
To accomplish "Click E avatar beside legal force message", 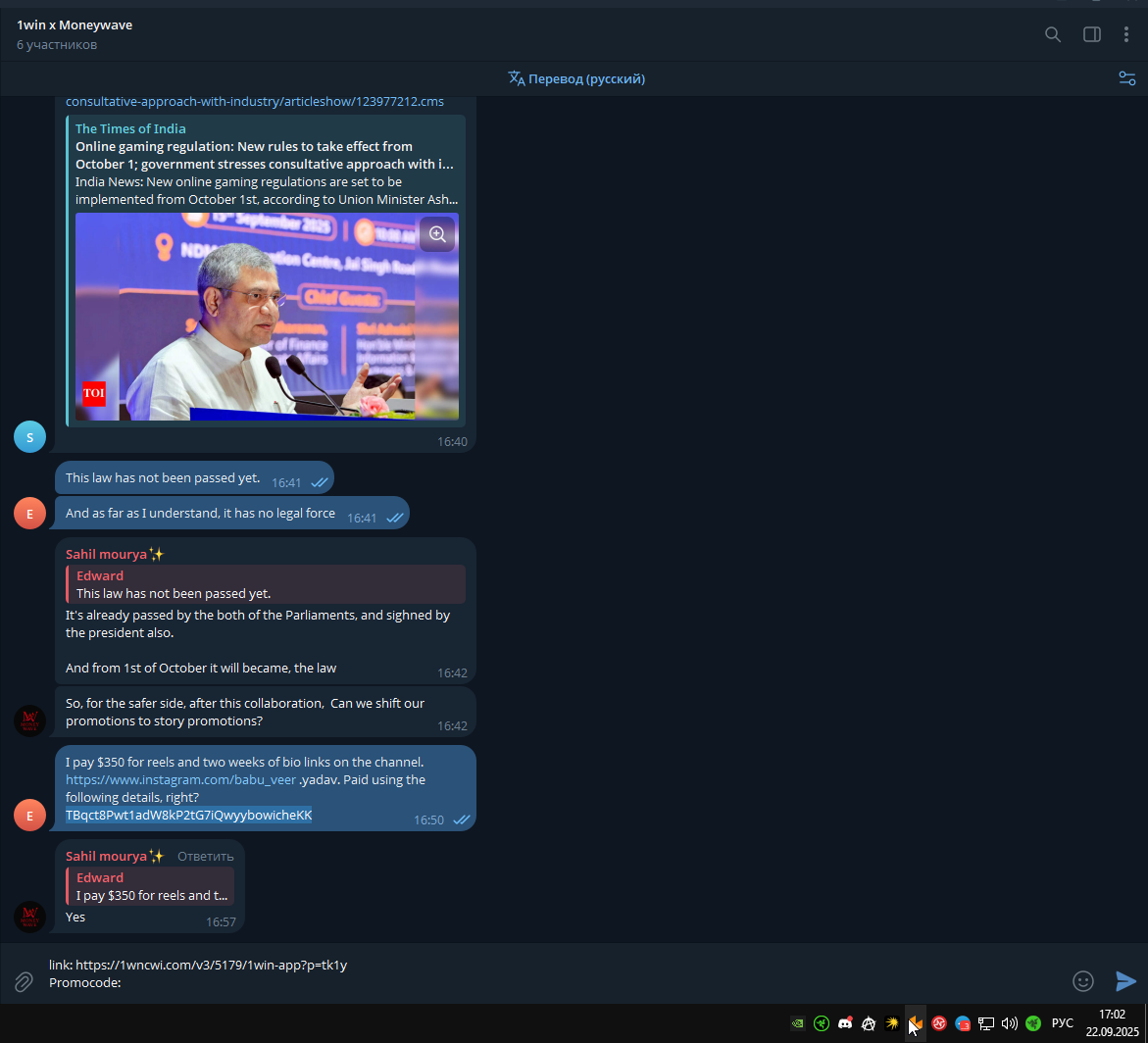I will [x=30, y=514].
